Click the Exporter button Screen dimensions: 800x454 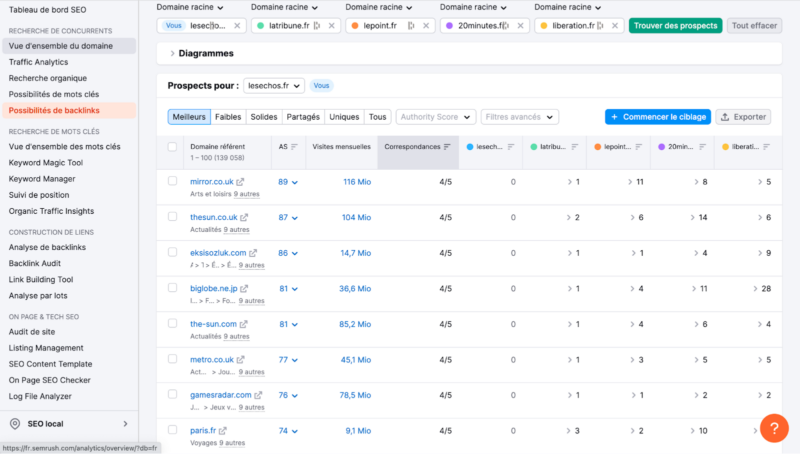click(743, 117)
